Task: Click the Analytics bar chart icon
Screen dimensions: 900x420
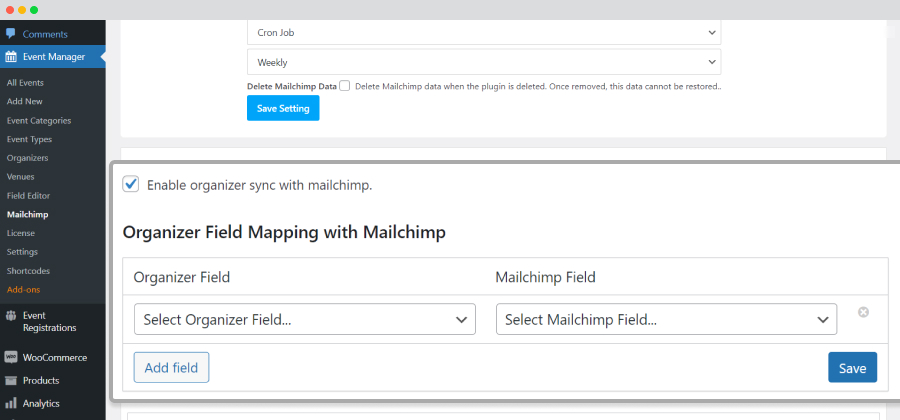Action: [x=10, y=403]
